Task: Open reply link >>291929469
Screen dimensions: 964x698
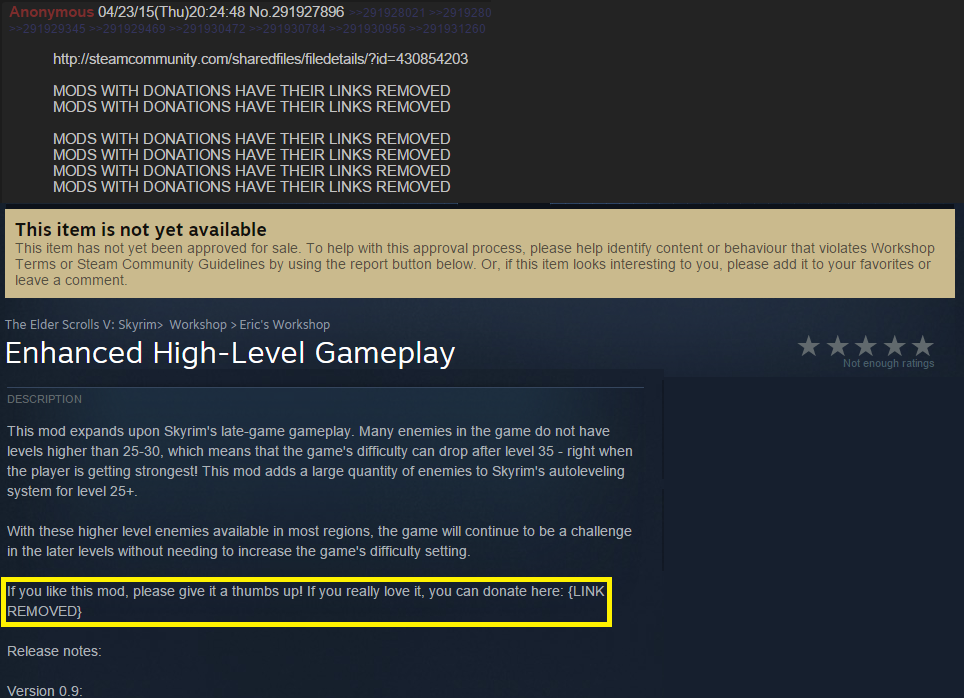Action: (127, 29)
